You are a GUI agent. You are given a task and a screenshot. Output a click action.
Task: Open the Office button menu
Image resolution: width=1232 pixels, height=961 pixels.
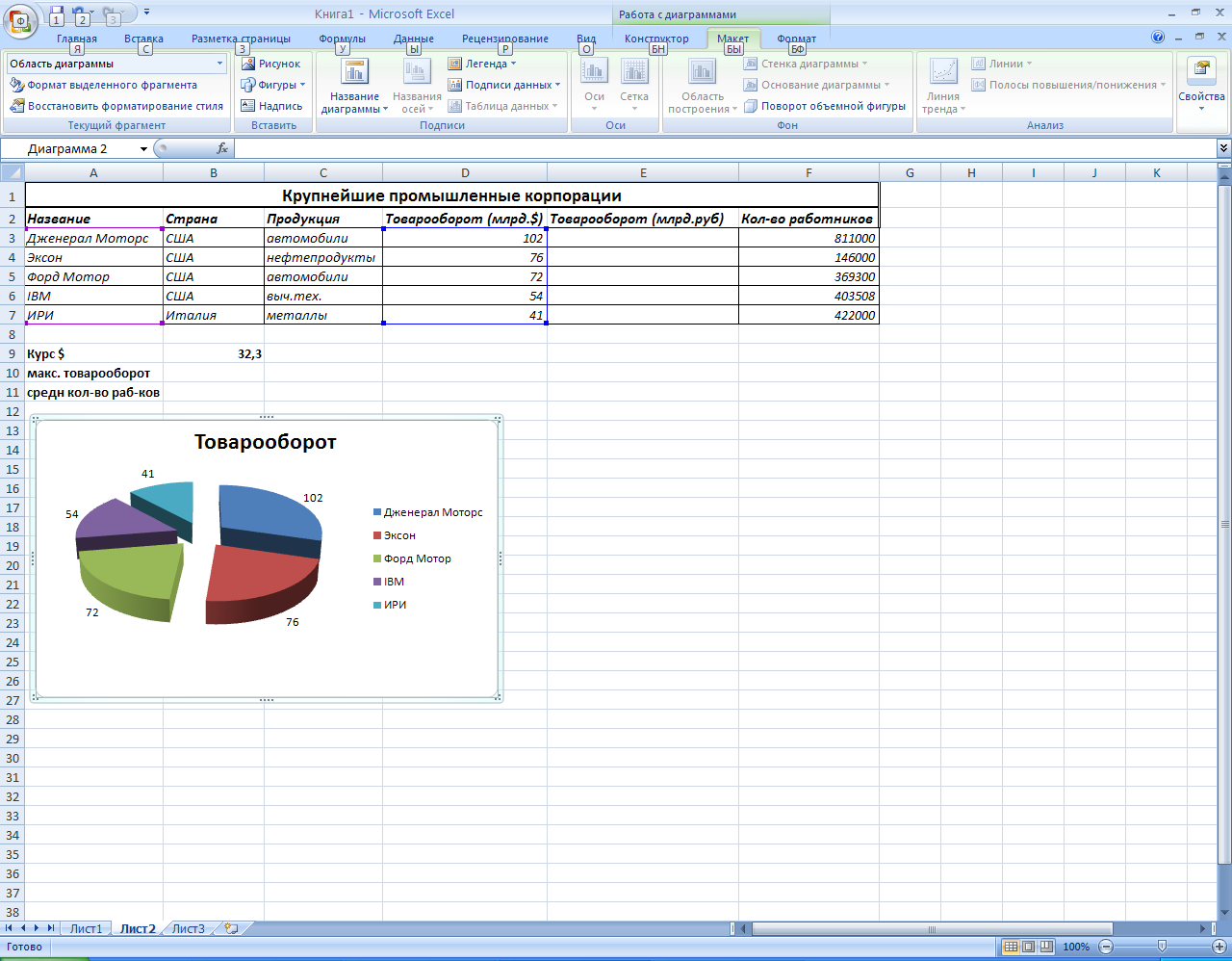click(19, 19)
